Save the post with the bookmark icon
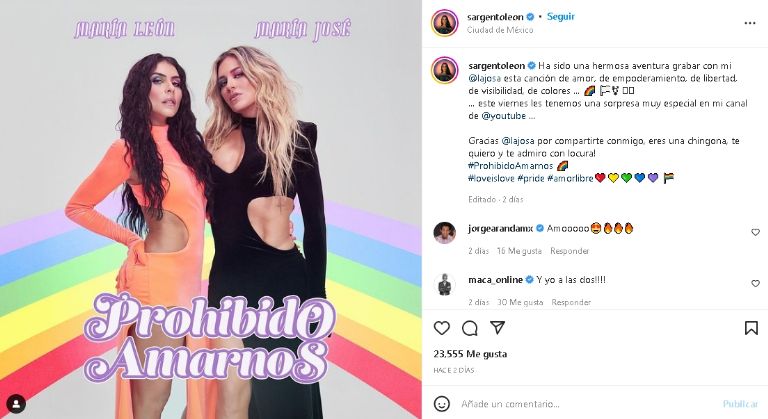This screenshot has width=768, height=419. [x=751, y=328]
